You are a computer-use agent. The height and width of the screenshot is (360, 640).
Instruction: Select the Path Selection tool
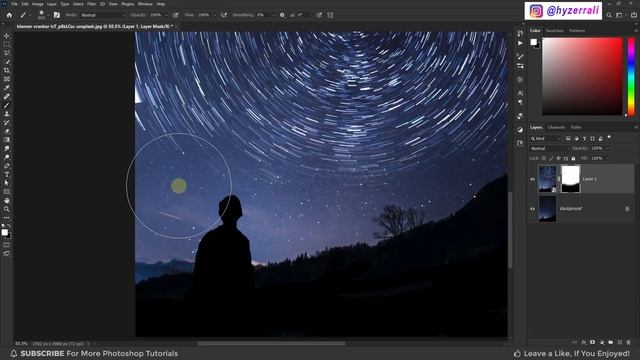pyautogui.click(x=7, y=183)
